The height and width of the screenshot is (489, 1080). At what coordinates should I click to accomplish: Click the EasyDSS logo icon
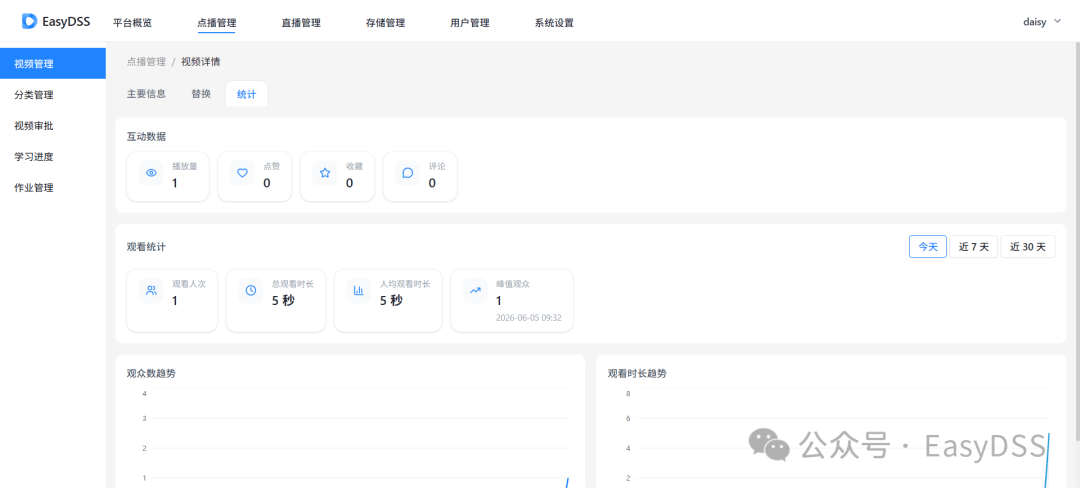29,21
